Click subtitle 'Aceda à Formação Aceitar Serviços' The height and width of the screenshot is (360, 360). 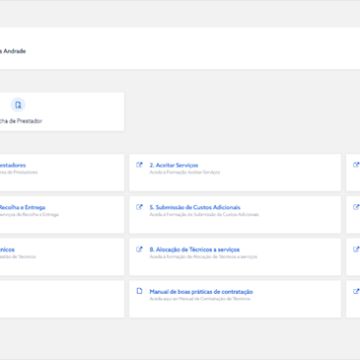pos(185,172)
